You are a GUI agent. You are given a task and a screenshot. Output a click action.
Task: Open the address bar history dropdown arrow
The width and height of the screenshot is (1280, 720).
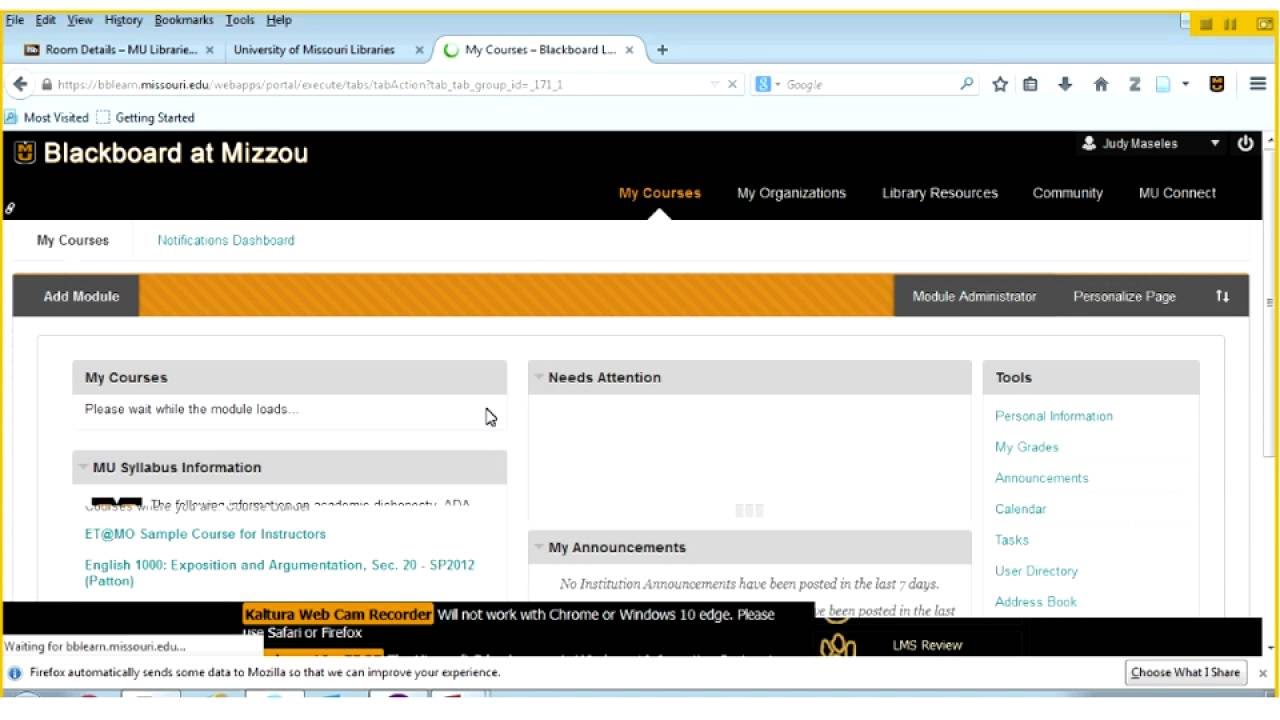tap(714, 85)
